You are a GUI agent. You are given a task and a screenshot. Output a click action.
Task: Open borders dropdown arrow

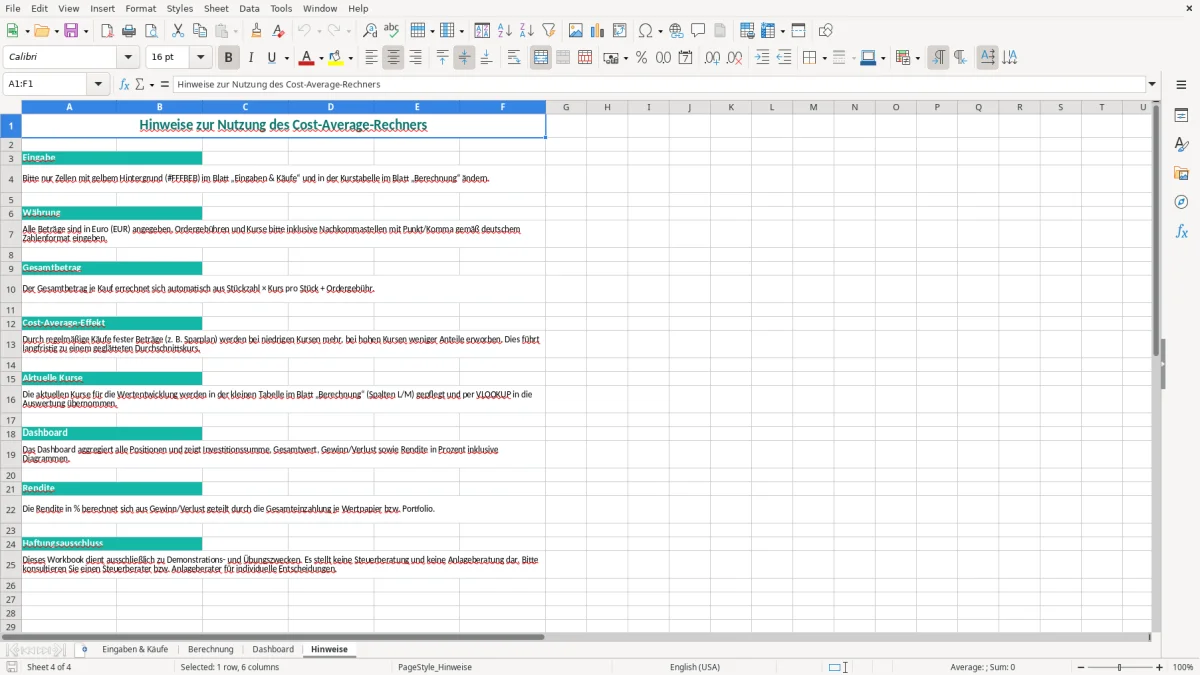click(823, 58)
